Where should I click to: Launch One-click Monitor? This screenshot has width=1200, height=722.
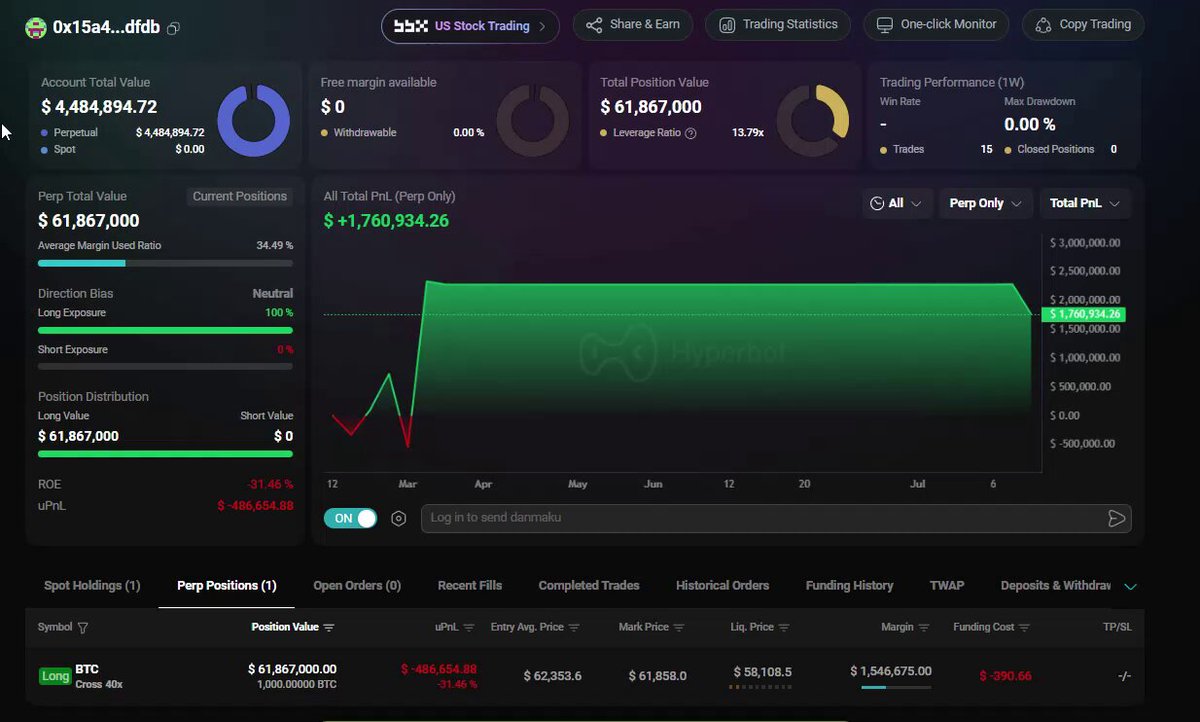[x=936, y=25]
